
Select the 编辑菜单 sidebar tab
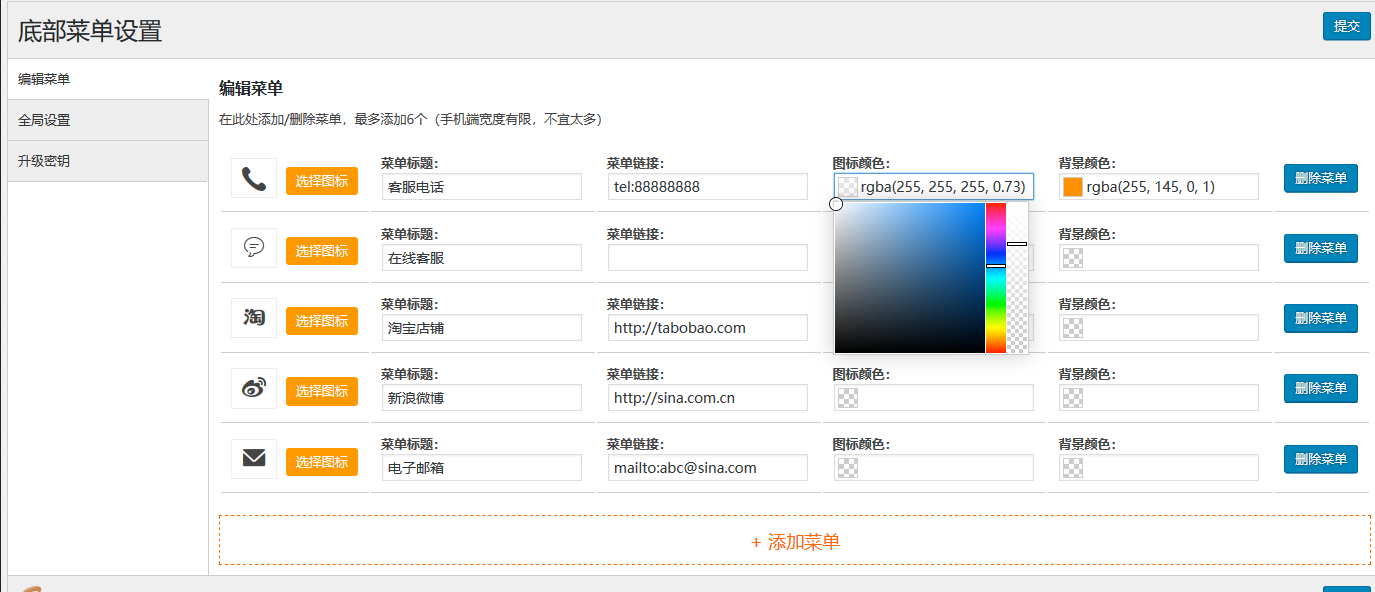coord(107,79)
